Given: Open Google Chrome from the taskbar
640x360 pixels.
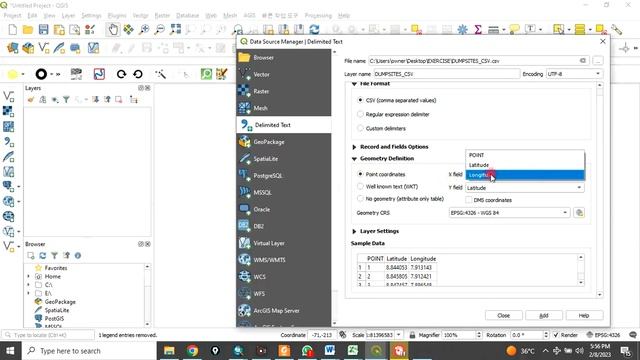Looking at the screenshot, I should [x=192, y=351].
